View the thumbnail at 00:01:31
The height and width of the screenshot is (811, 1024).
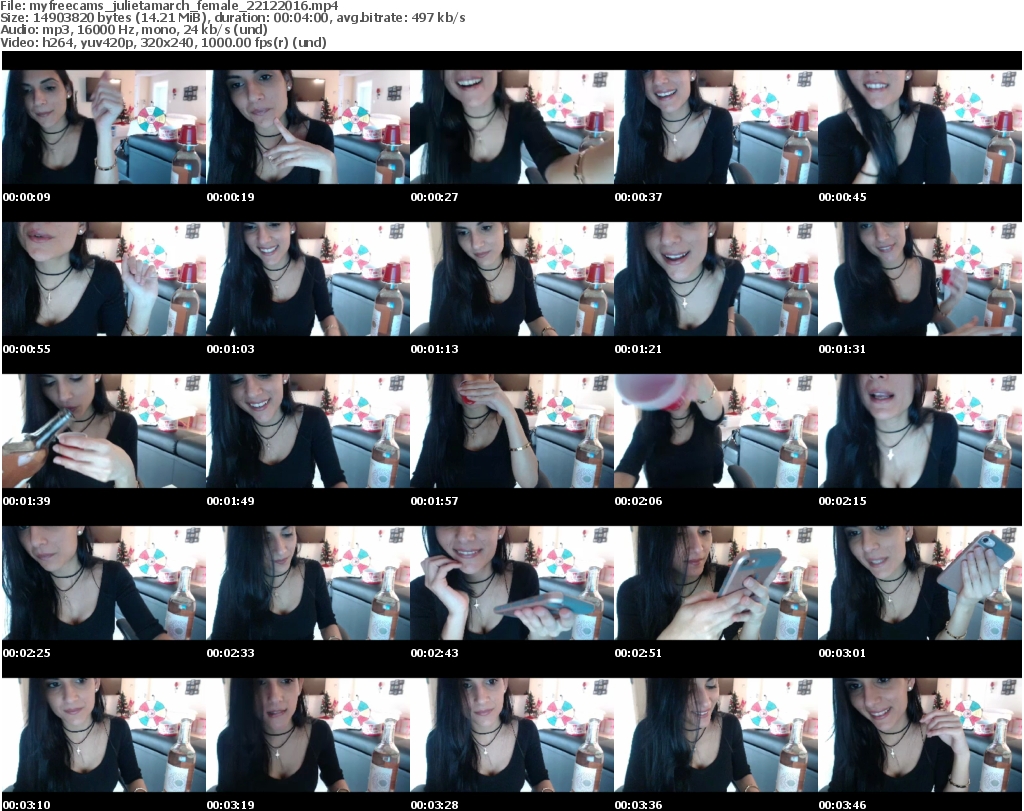[920, 279]
